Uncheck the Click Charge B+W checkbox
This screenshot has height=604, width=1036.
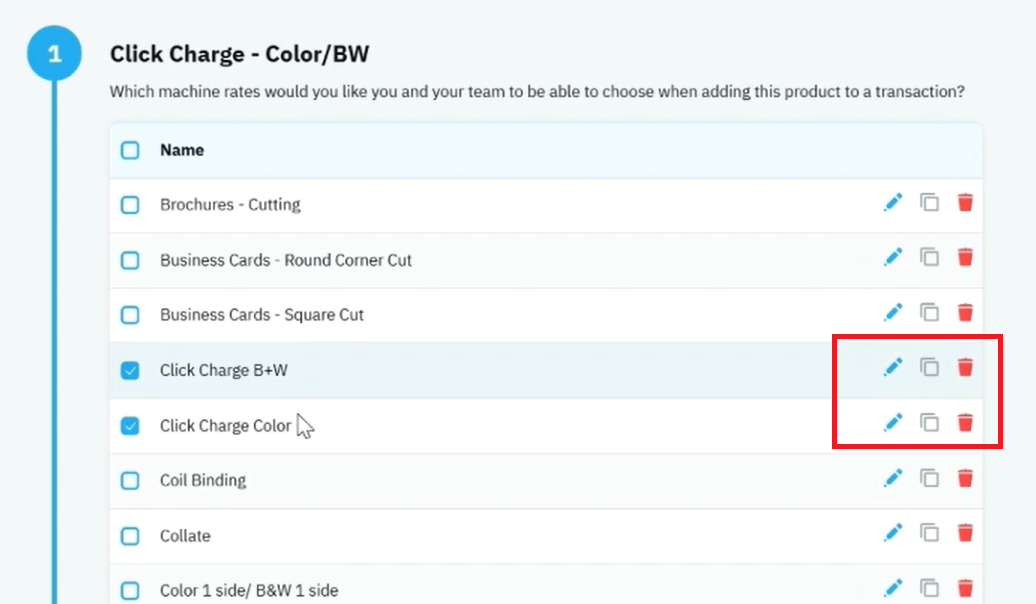130,370
